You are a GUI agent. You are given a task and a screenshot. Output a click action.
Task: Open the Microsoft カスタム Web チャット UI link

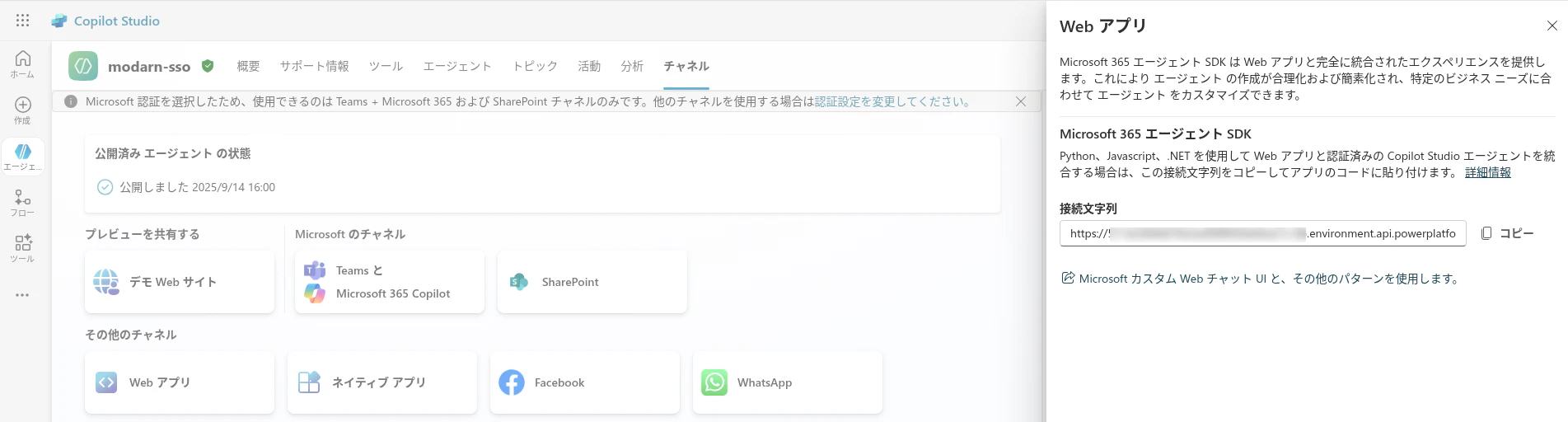(1262, 279)
